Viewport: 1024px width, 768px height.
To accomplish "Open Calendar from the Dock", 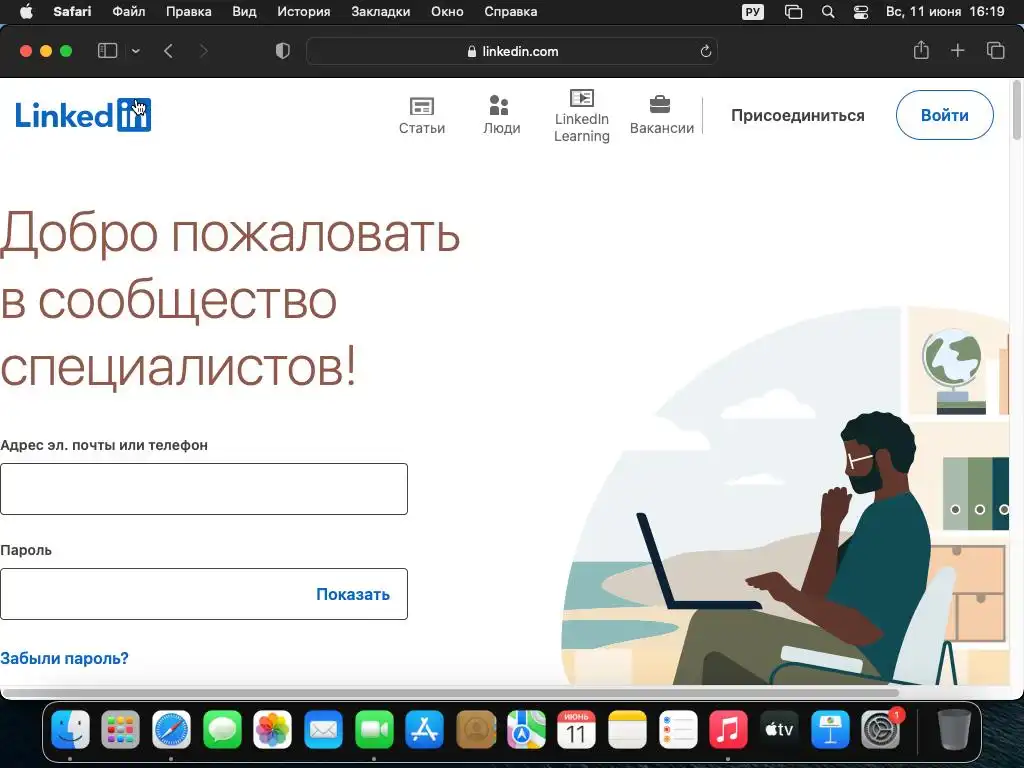I will click(x=576, y=729).
